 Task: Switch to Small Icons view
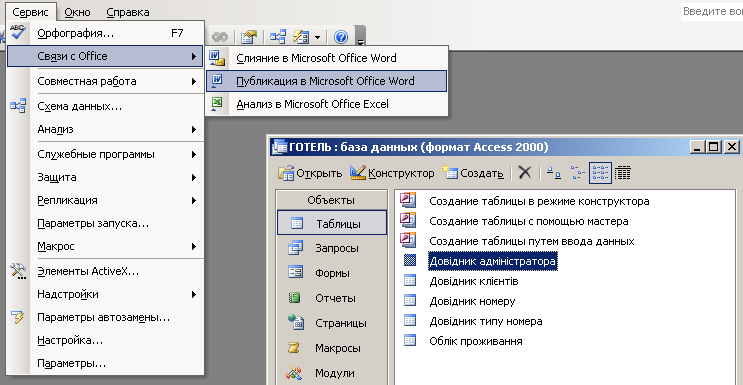(x=578, y=173)
